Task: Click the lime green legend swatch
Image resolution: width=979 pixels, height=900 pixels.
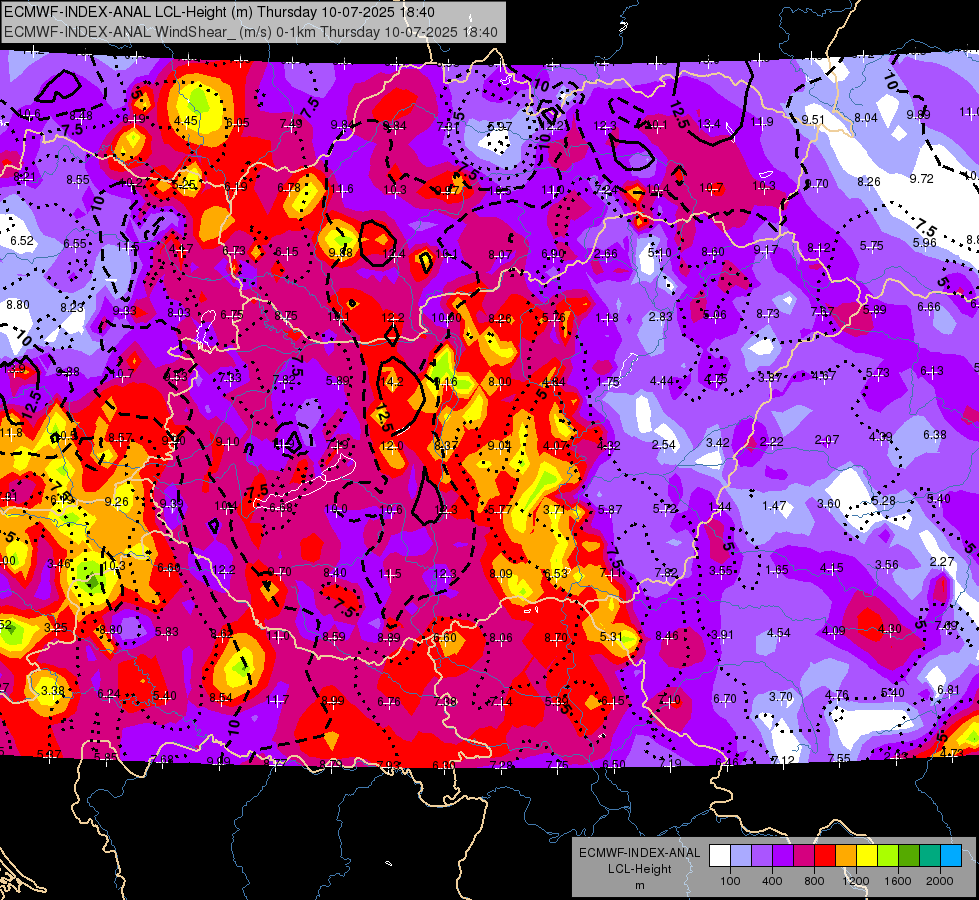Action: 888,855
